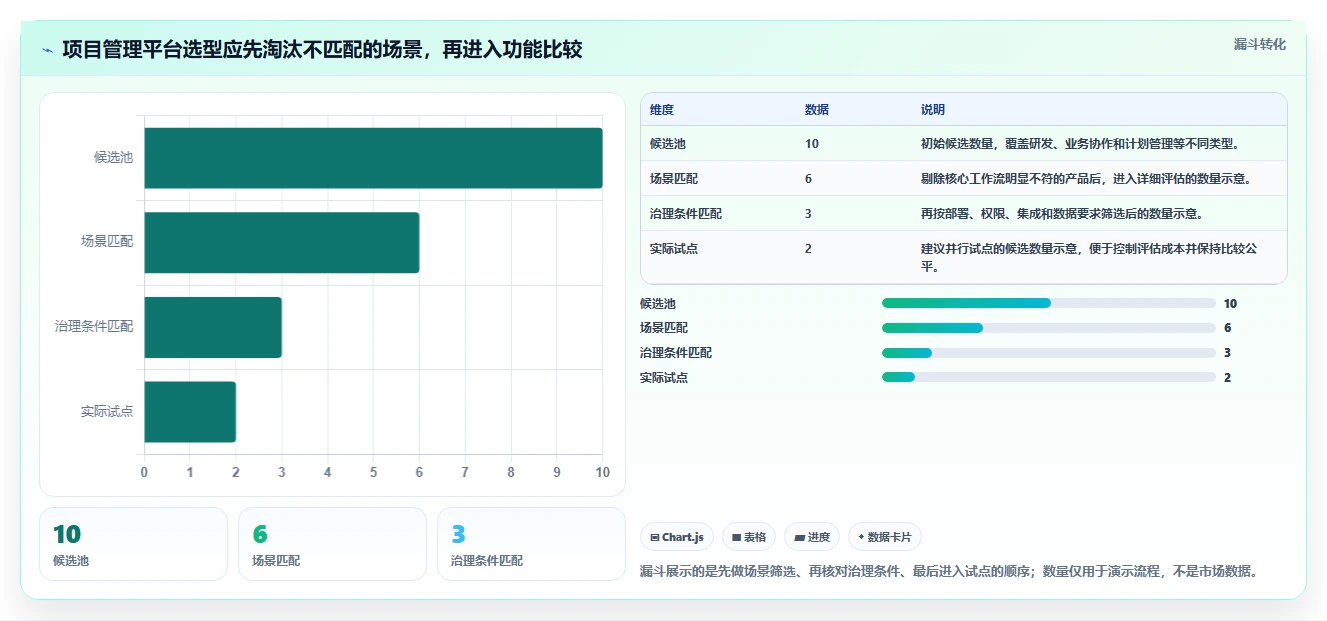The height and width of the screenshot is (621, 1327).
Task: Click the description starting 剔除核心工作流
Action: 1087,179
